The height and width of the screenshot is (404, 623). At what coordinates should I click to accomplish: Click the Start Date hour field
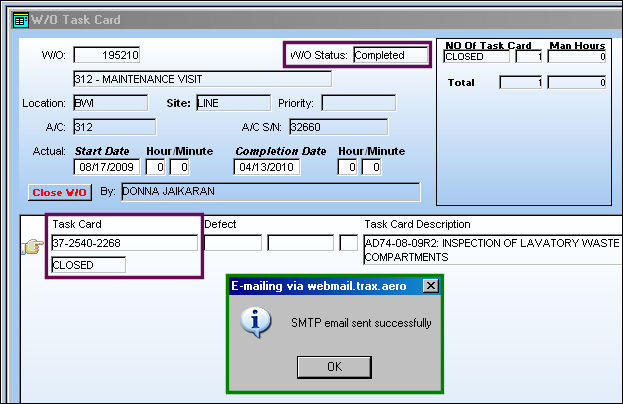point(155,167)
